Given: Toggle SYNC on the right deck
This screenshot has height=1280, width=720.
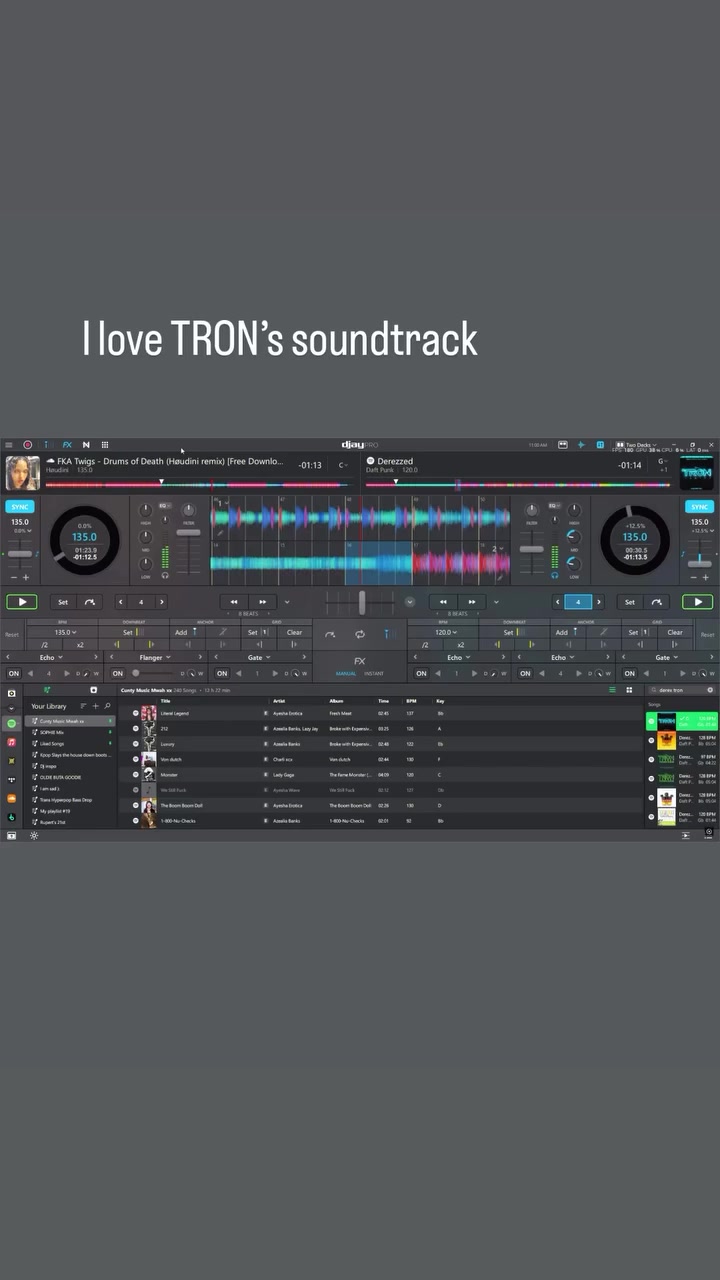Looking at the screenshot, I should [x=700, y=507].
